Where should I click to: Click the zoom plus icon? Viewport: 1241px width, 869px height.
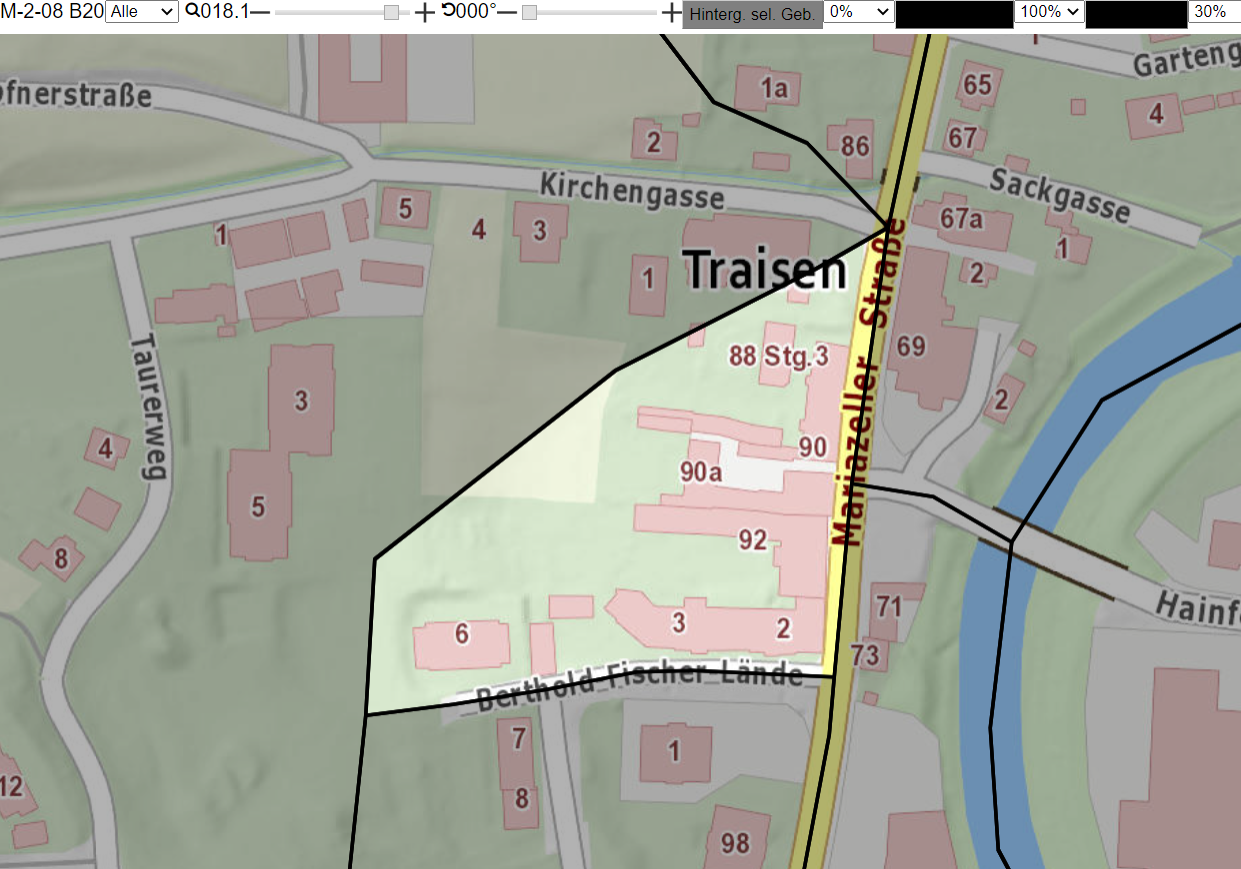[425, 12]
